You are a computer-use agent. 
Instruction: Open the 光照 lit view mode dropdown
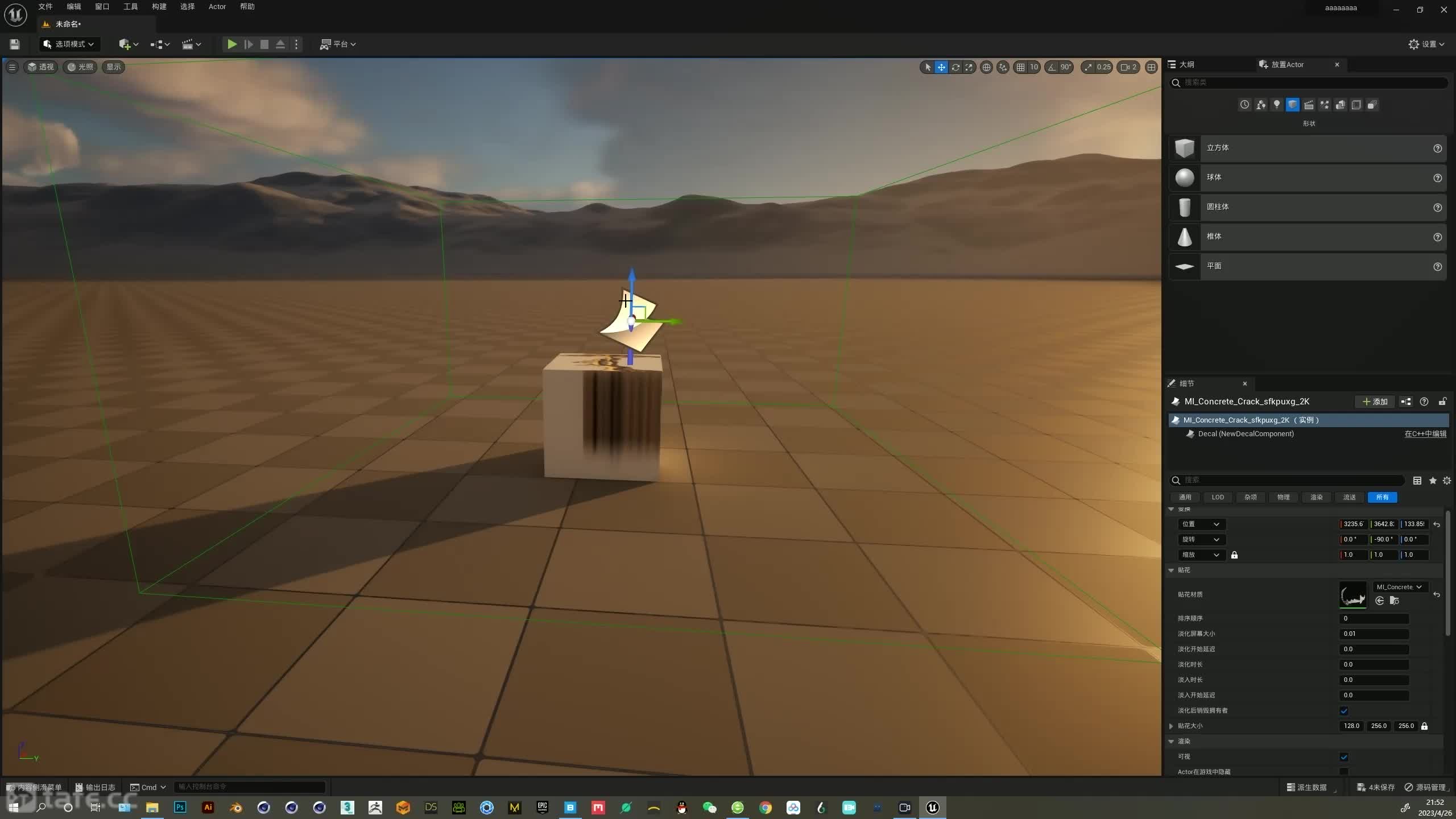coord(80,67)
